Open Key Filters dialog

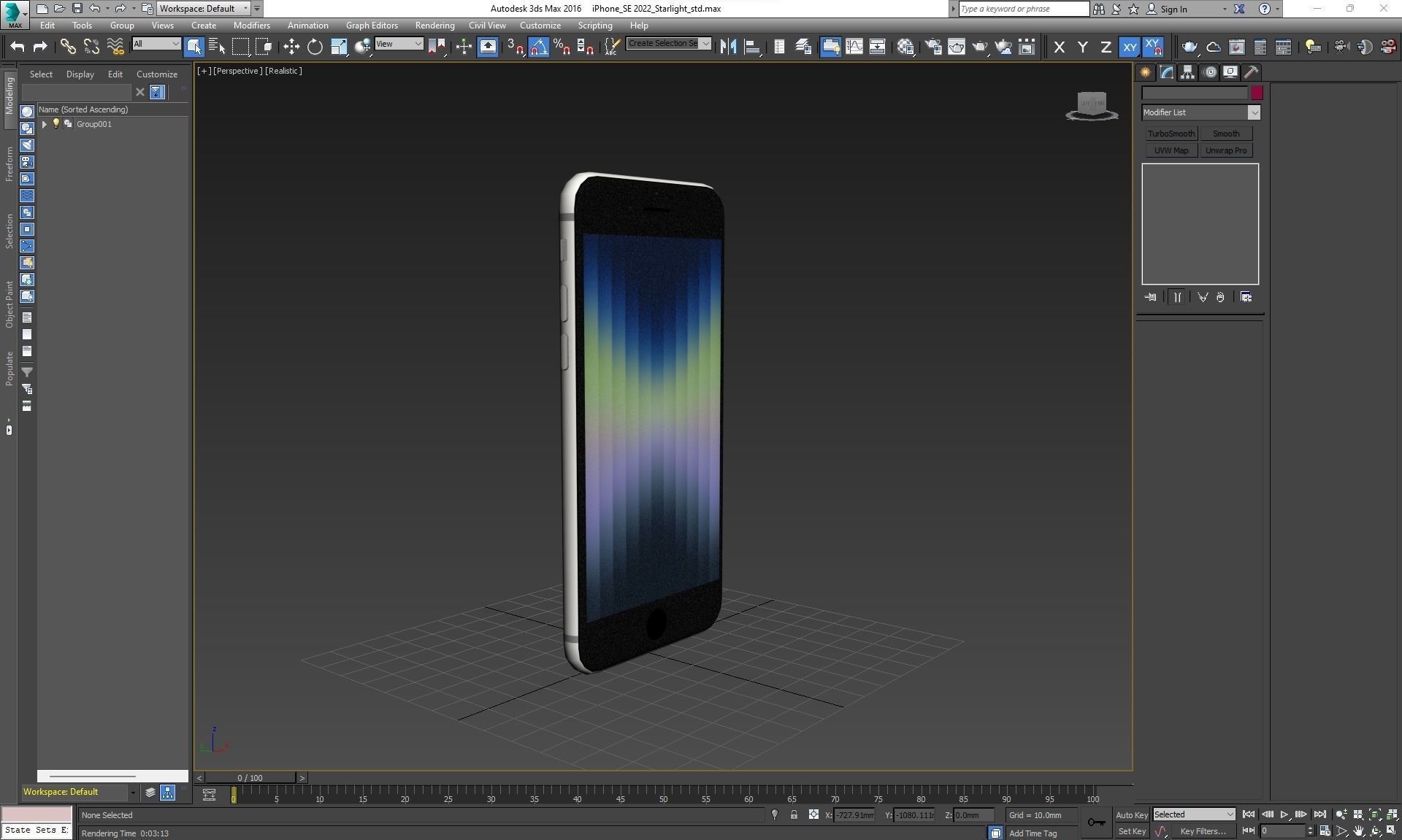pos(1203,831)
